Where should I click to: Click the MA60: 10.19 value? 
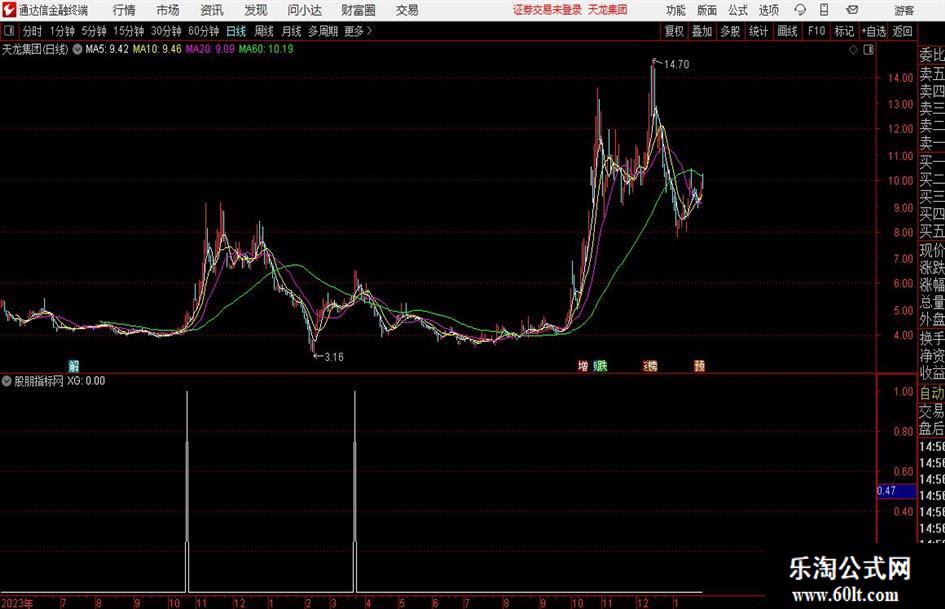click(x=266, y=49)
